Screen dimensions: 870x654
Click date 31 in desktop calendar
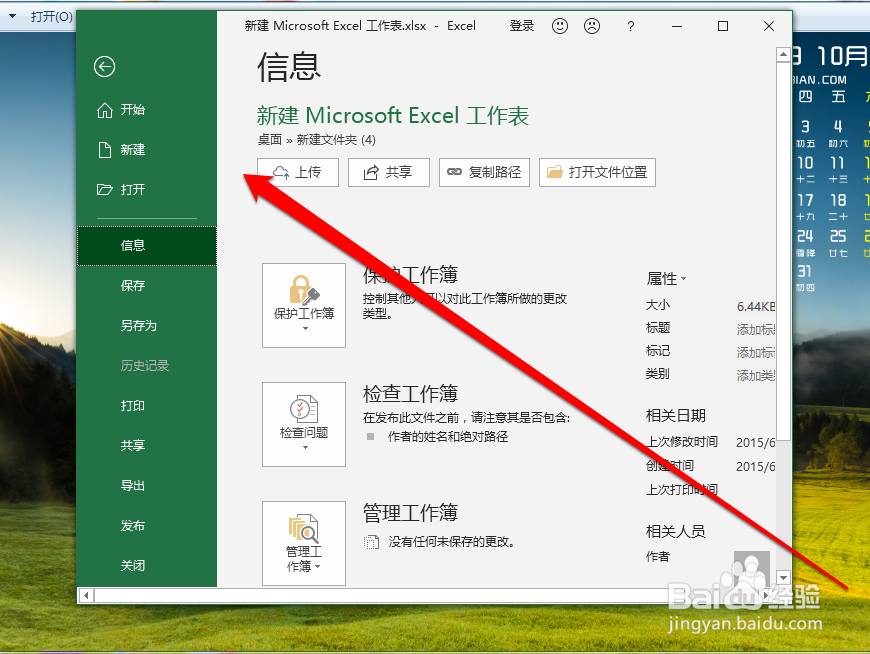805,271
